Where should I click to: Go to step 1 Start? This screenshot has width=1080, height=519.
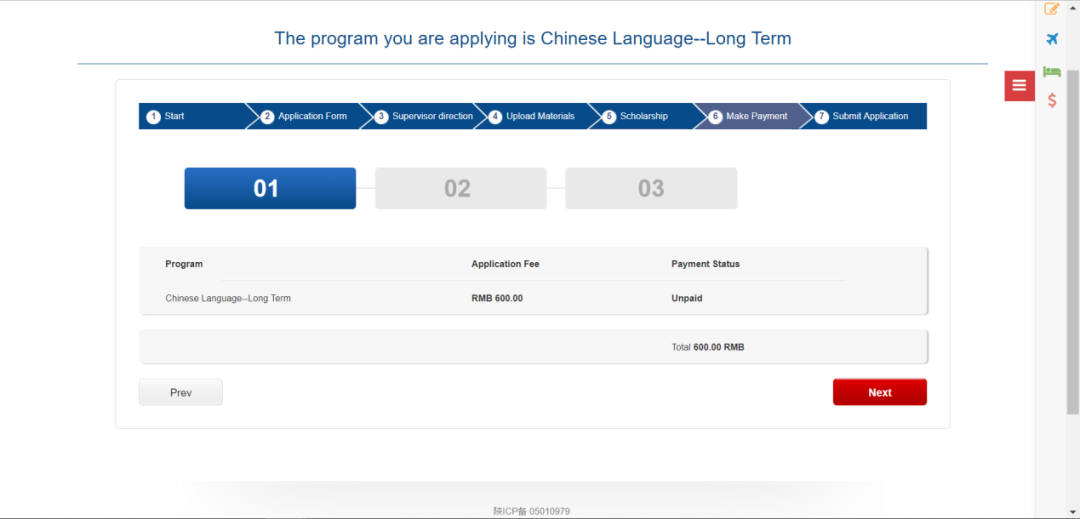coord(192,116)
